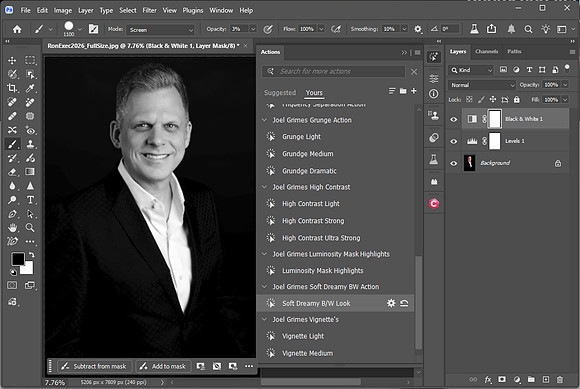Open the Flow dropdown arrow
This screenshot has width=580, height=389.
pos(321,29)
